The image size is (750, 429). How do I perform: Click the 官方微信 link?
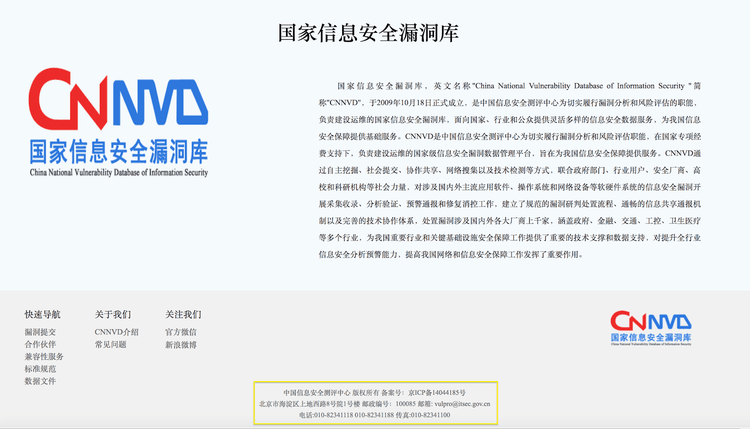[181, 332]
